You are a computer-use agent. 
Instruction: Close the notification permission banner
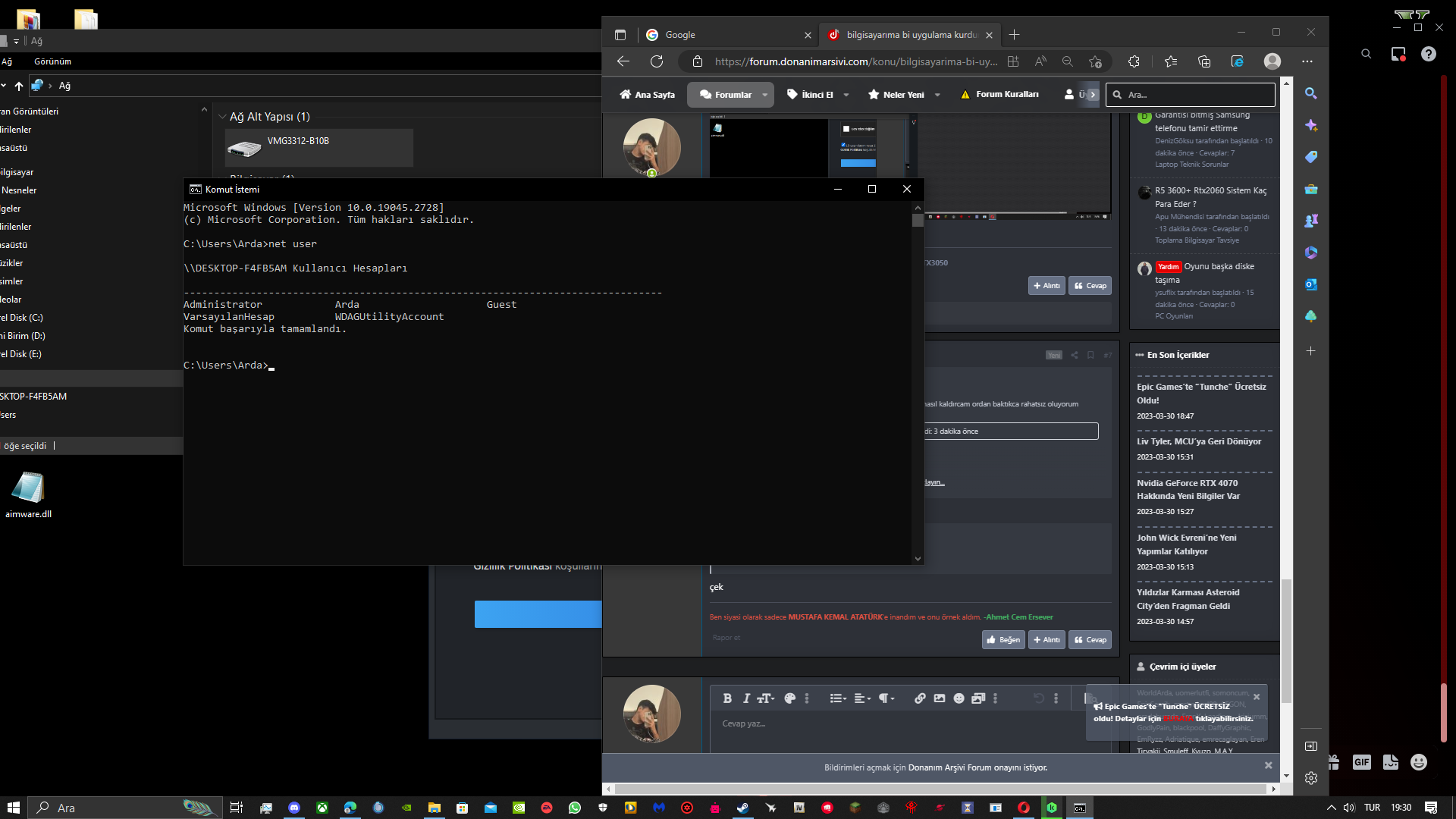pos(1268,766)
